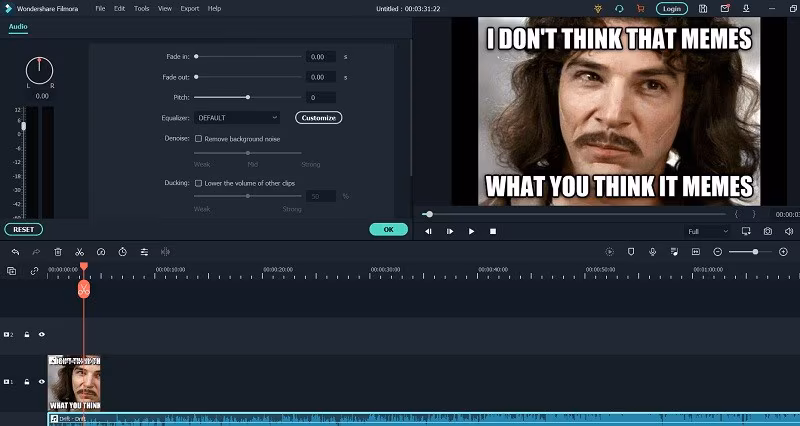800x426 pixels.
Task: Click the timeline zoom slider
Action: (750, 252)
